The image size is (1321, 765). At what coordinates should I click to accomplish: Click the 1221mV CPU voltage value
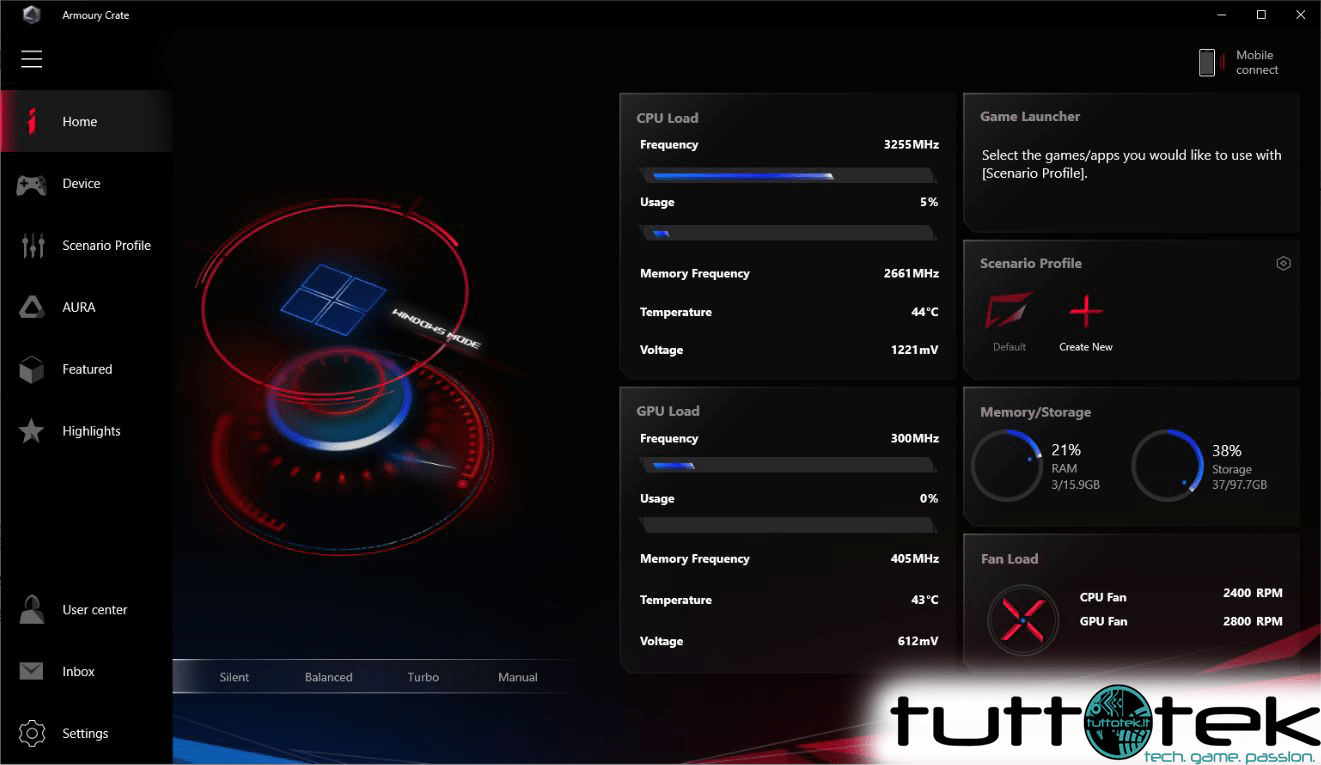coord(914,350)
